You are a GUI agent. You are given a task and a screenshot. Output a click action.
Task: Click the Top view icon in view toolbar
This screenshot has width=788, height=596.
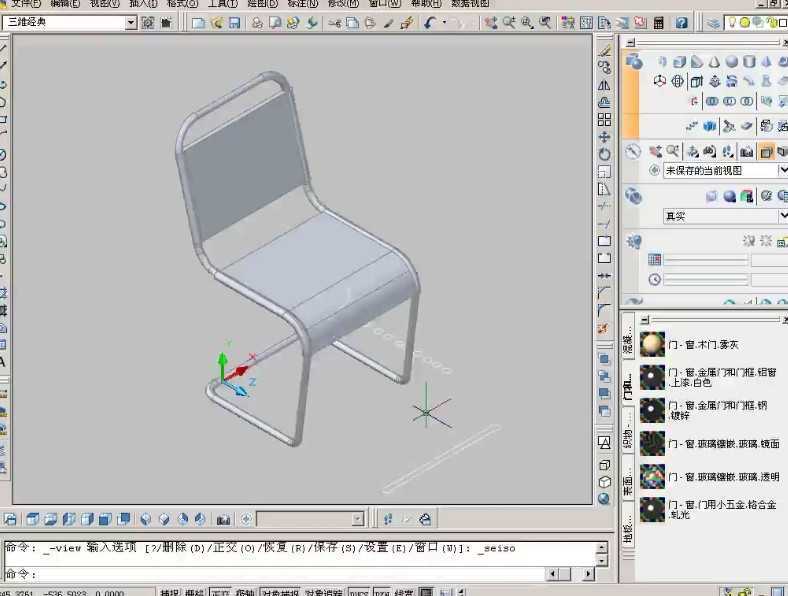pos(32,519)
